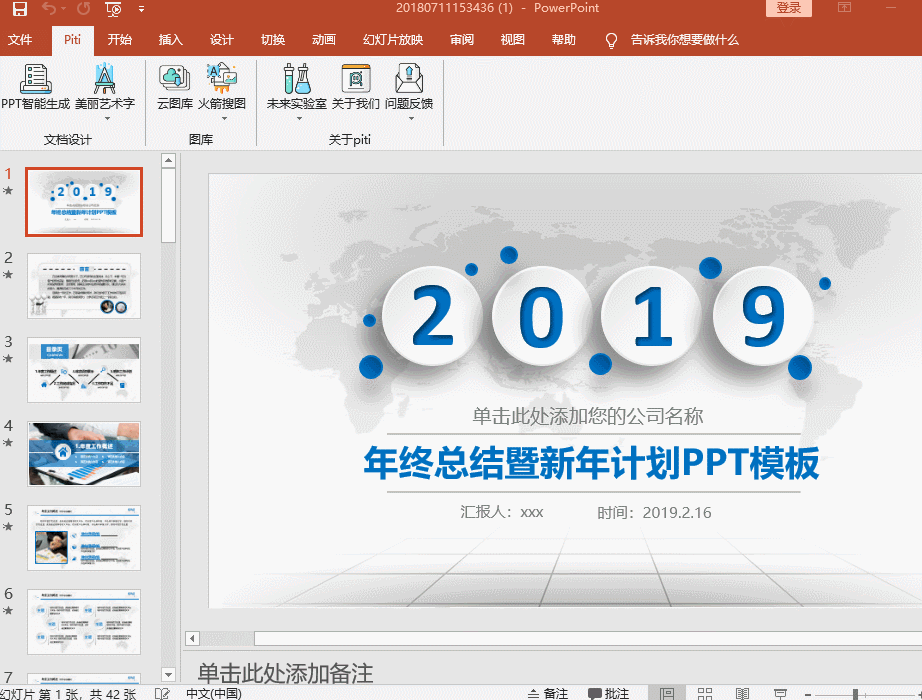This screenshot has height=700, width=922.
Task: Click animation star icon beside slide 3
Action: pyautogui.click(x=8, y=359)
